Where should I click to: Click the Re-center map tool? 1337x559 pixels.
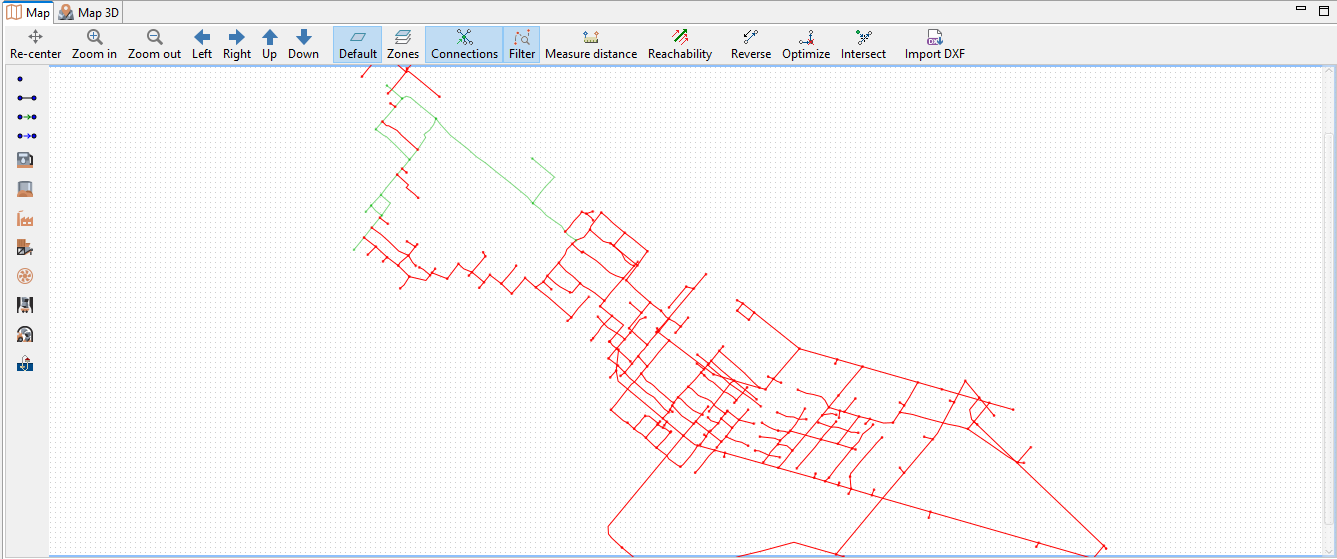pos(36,45)
